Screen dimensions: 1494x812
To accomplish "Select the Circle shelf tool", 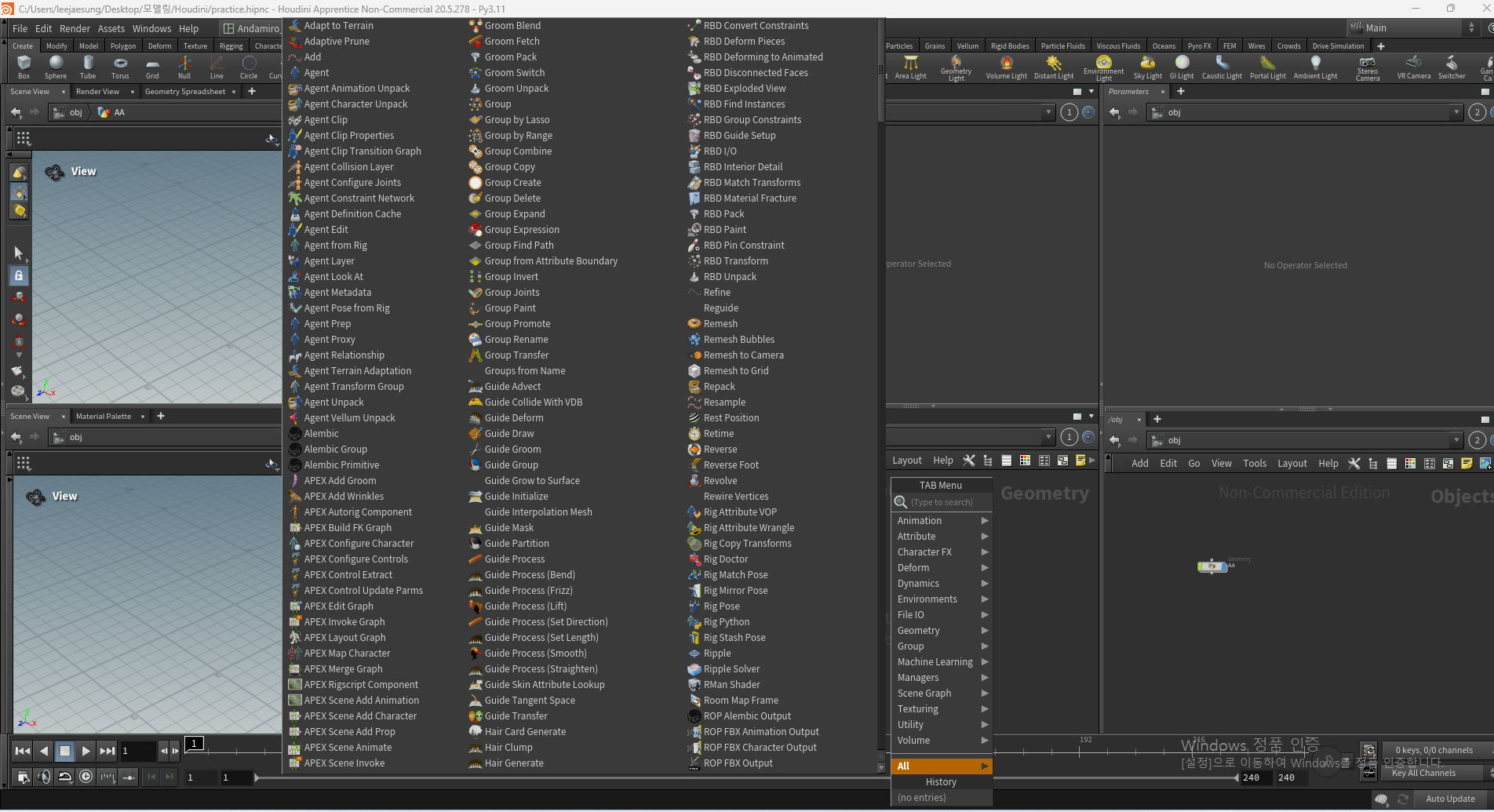I will (x=249, y=67).
